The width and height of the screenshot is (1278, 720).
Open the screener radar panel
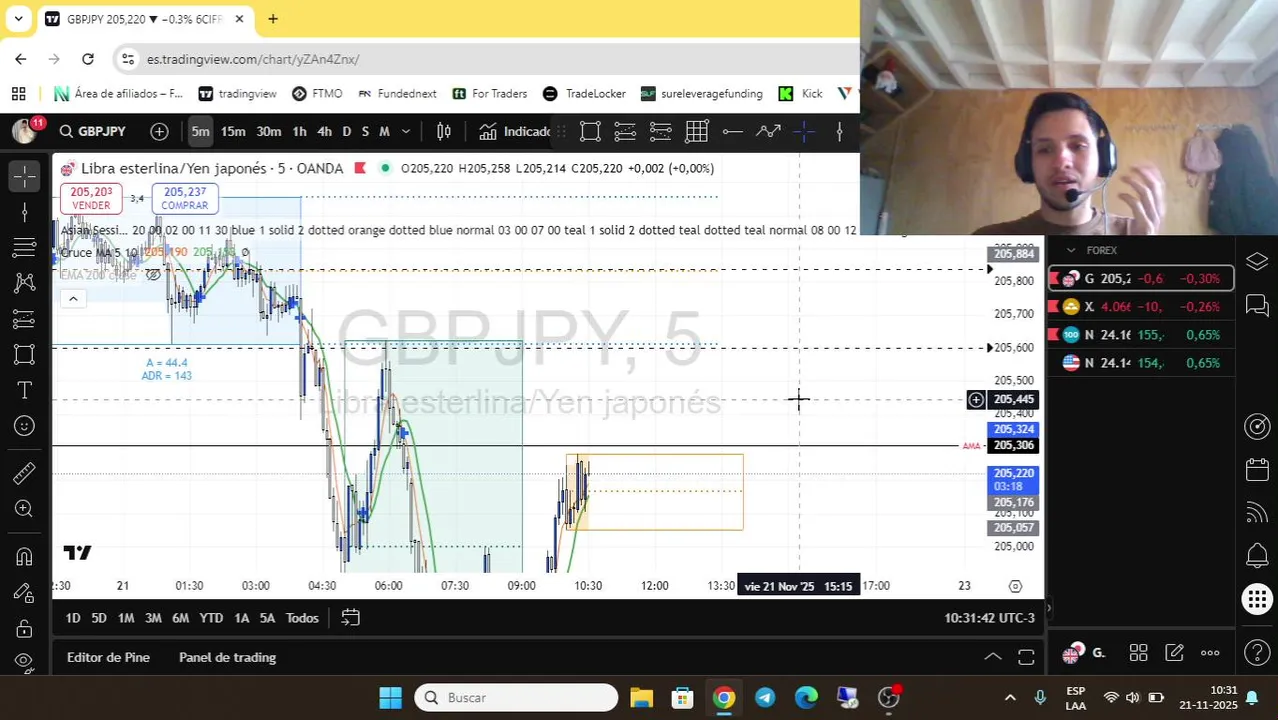1257,427
